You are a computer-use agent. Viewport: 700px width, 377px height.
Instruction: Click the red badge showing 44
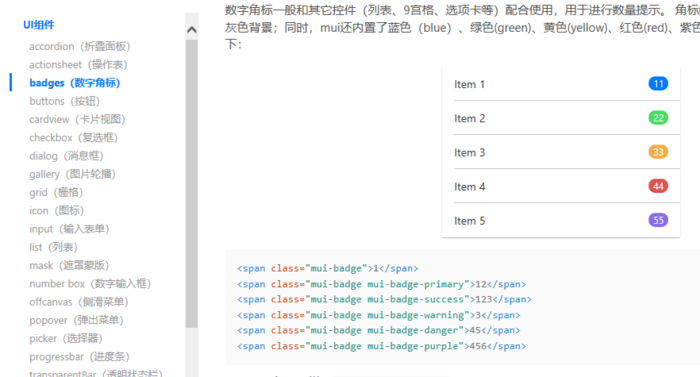pyautogui.click(x=658, y=186)
